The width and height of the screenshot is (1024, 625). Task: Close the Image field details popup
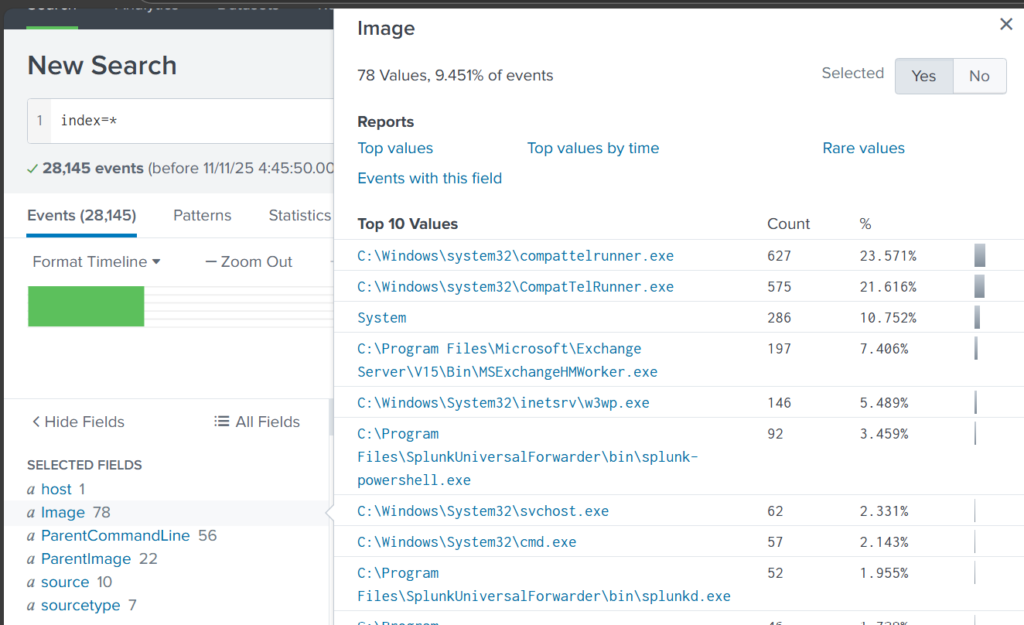(1006, 25)
